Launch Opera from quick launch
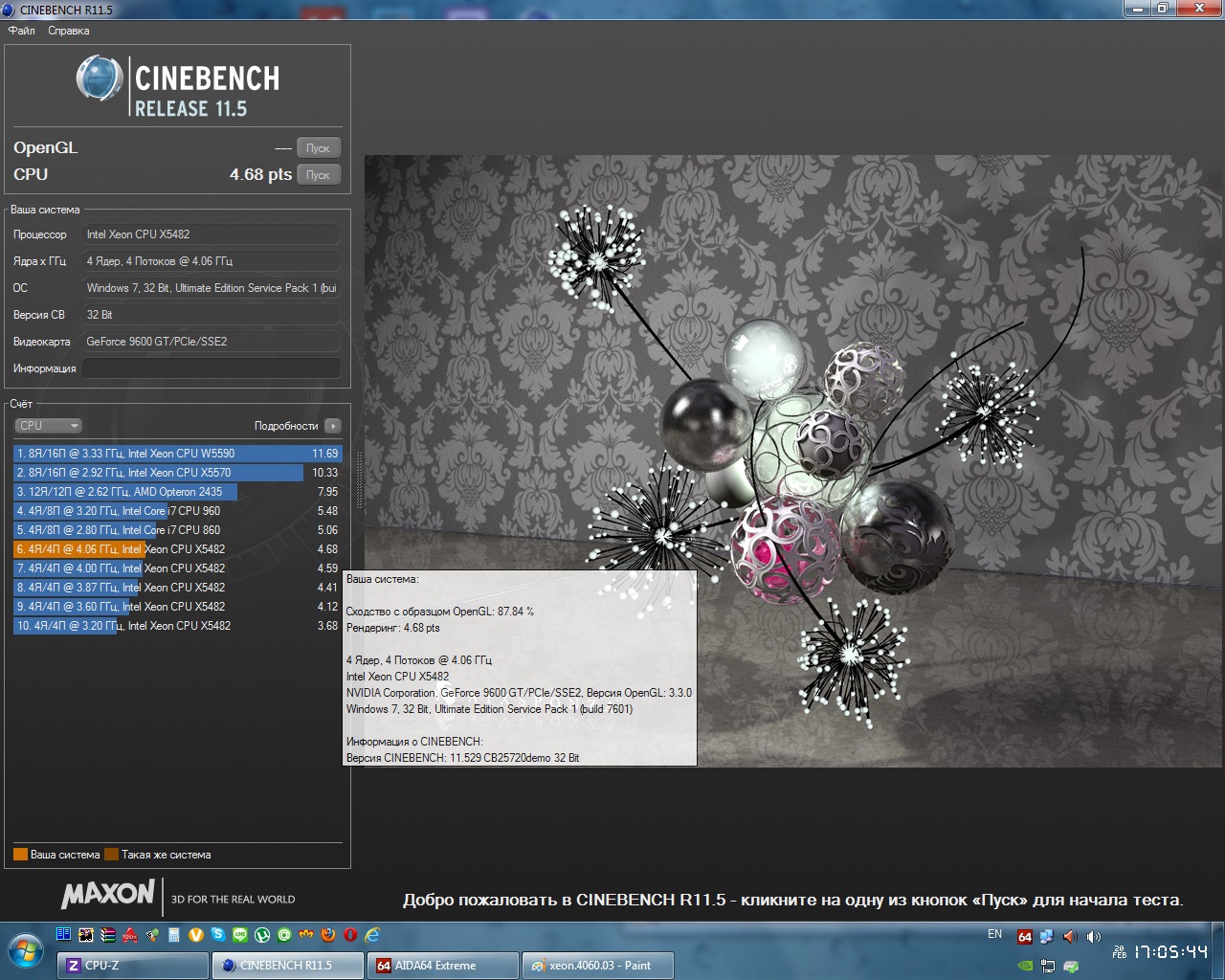 pos(350,935)
